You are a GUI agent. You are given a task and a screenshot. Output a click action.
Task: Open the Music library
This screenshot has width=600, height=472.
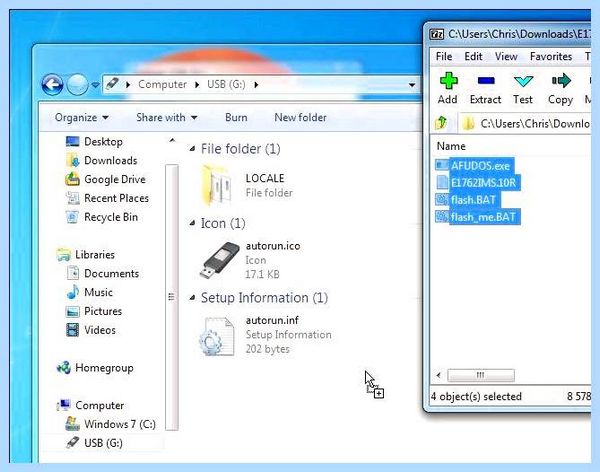click(x=89, y=292)
